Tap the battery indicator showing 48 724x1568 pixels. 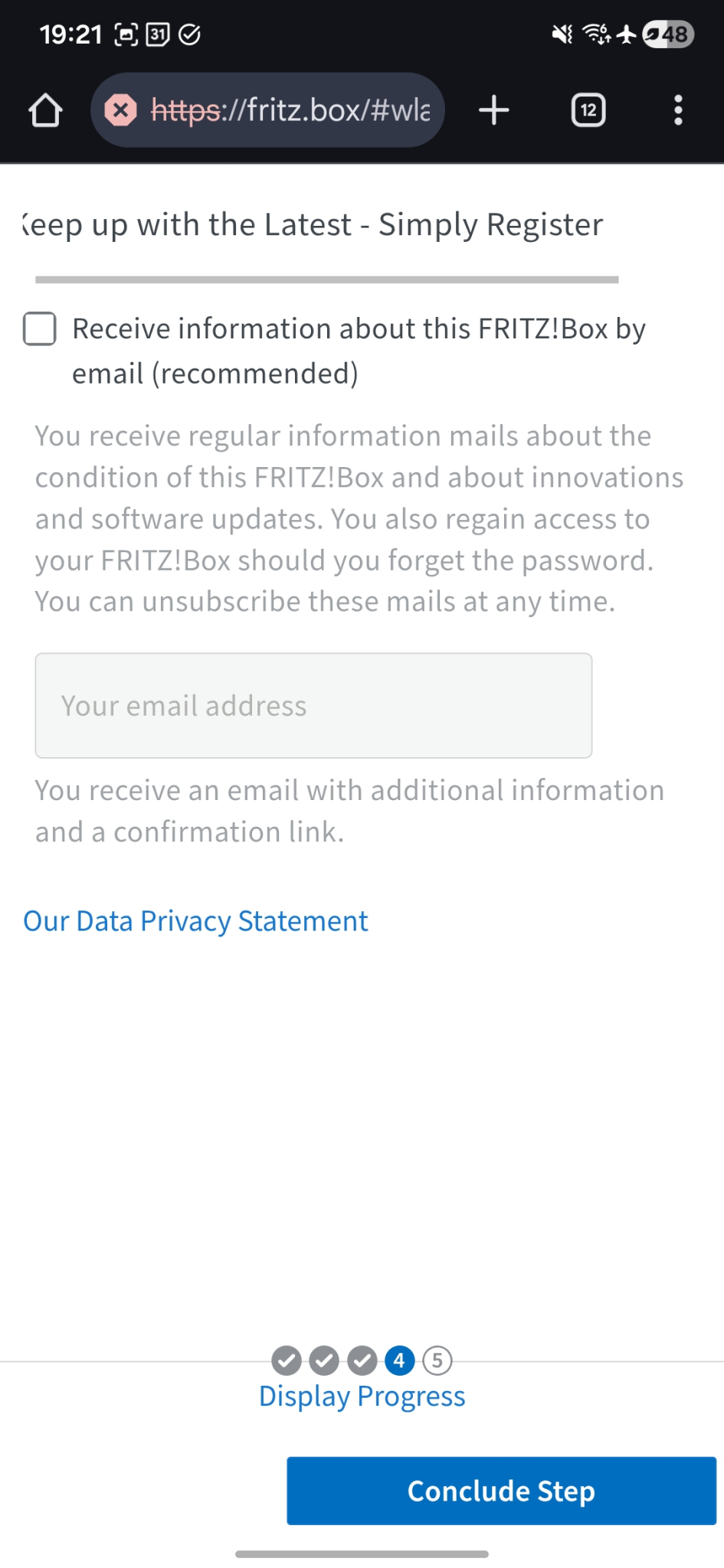(x=668, y=34)
